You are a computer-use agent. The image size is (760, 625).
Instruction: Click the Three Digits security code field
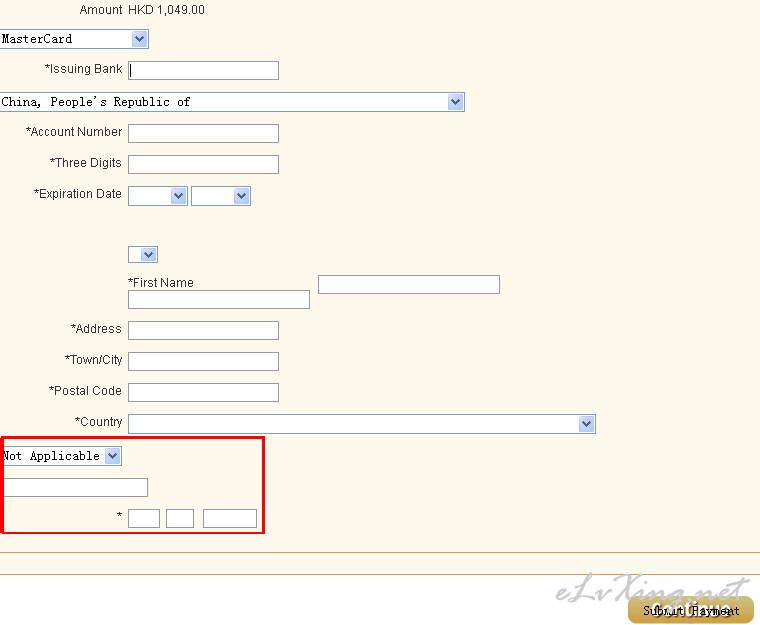[x=203, y=164]
